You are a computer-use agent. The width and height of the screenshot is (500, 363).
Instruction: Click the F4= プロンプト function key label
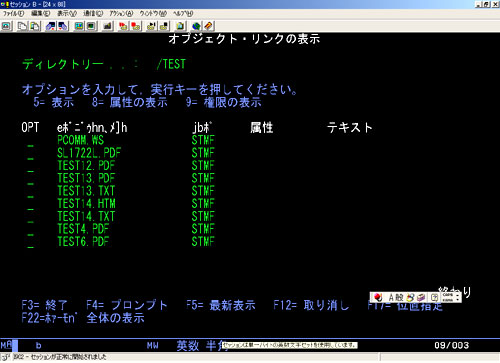coord(127,305)
